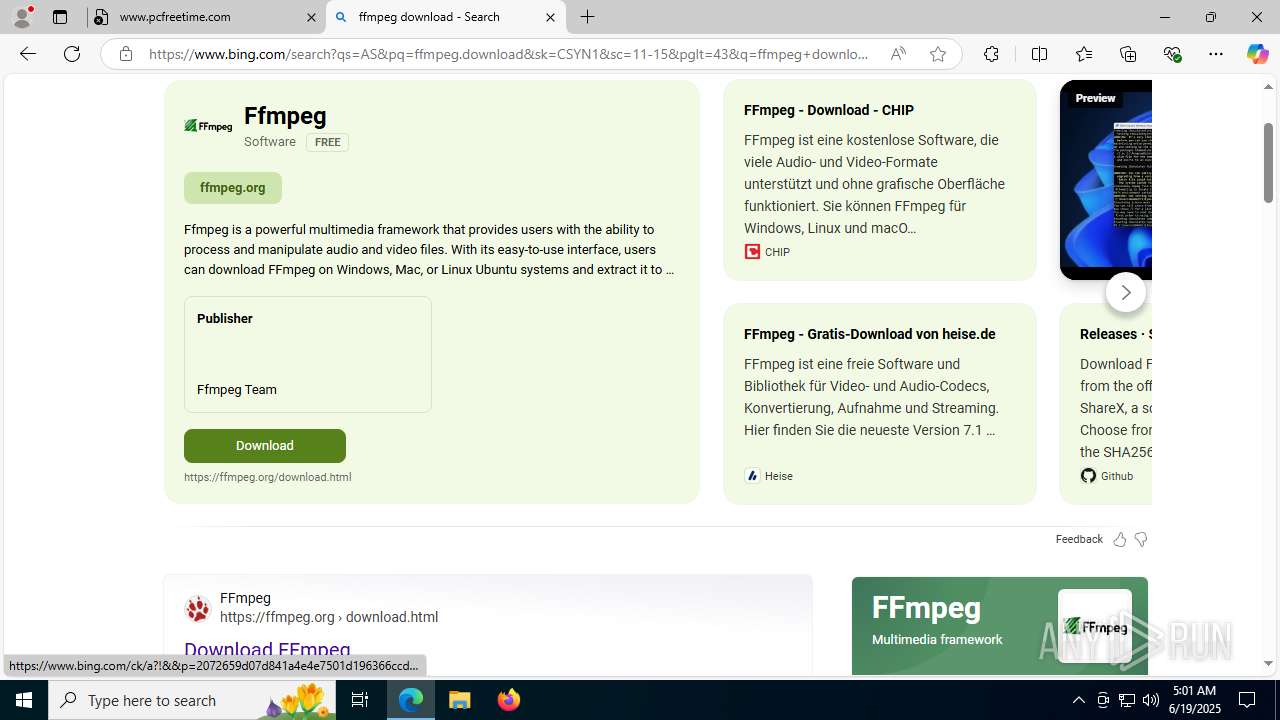Open the tab actions menu icon
This screenshot has width=1280, height=720.
[60, 17]
